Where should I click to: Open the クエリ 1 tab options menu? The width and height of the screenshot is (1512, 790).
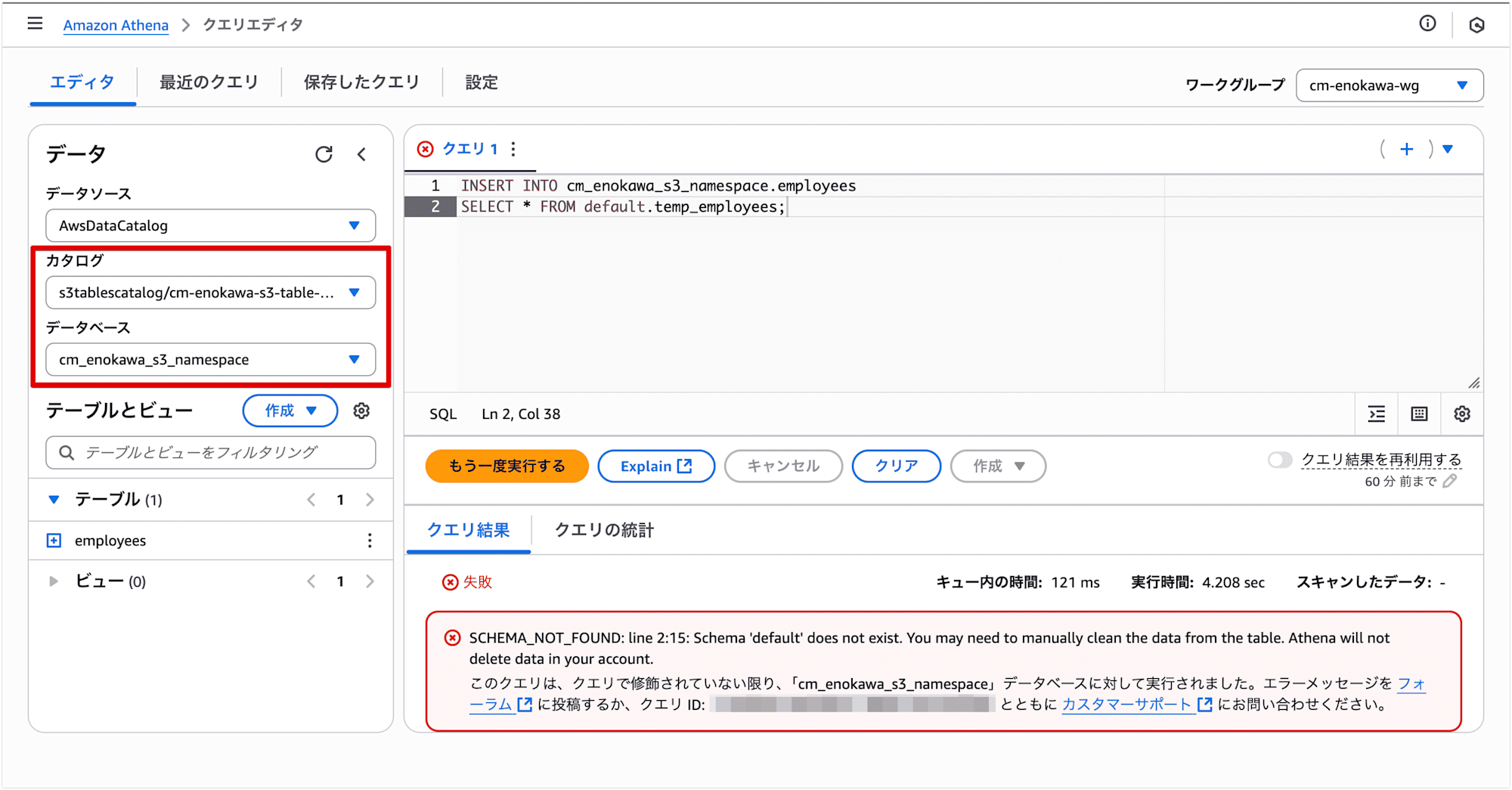coord(513,149)
